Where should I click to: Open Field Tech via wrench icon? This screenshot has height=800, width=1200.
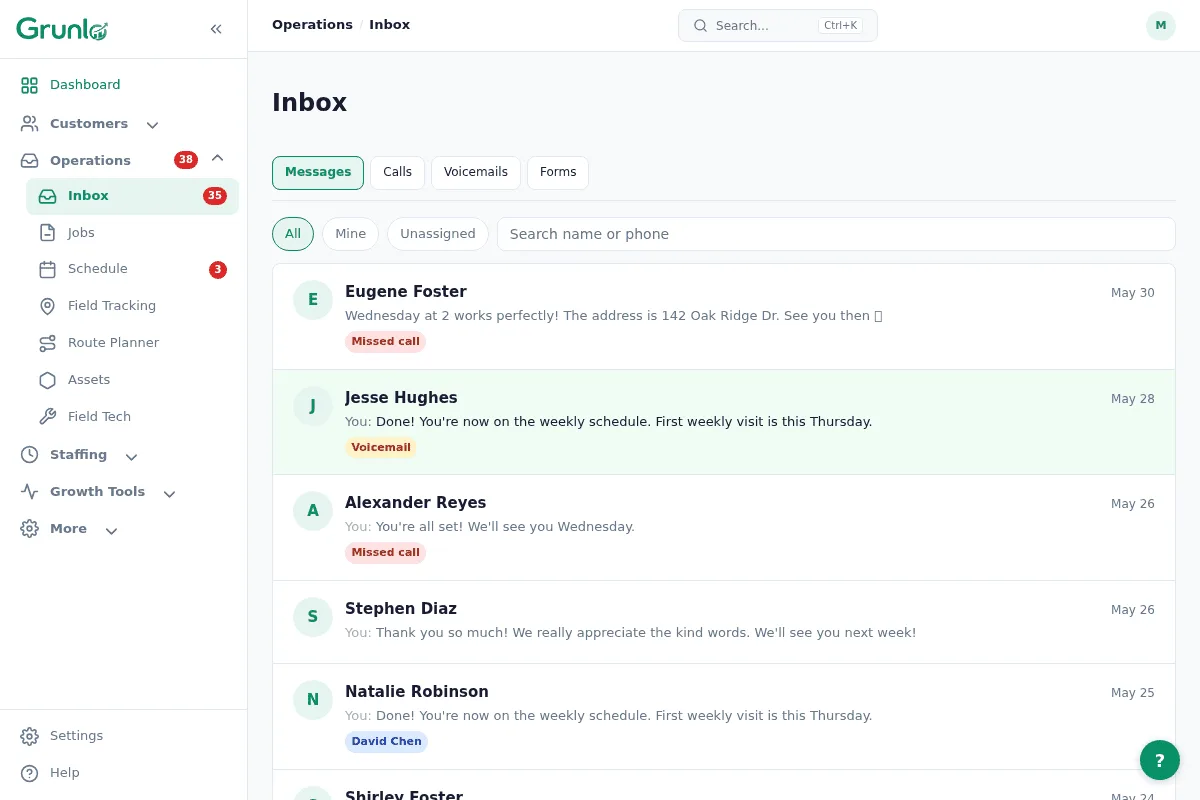tap(48, 417)
